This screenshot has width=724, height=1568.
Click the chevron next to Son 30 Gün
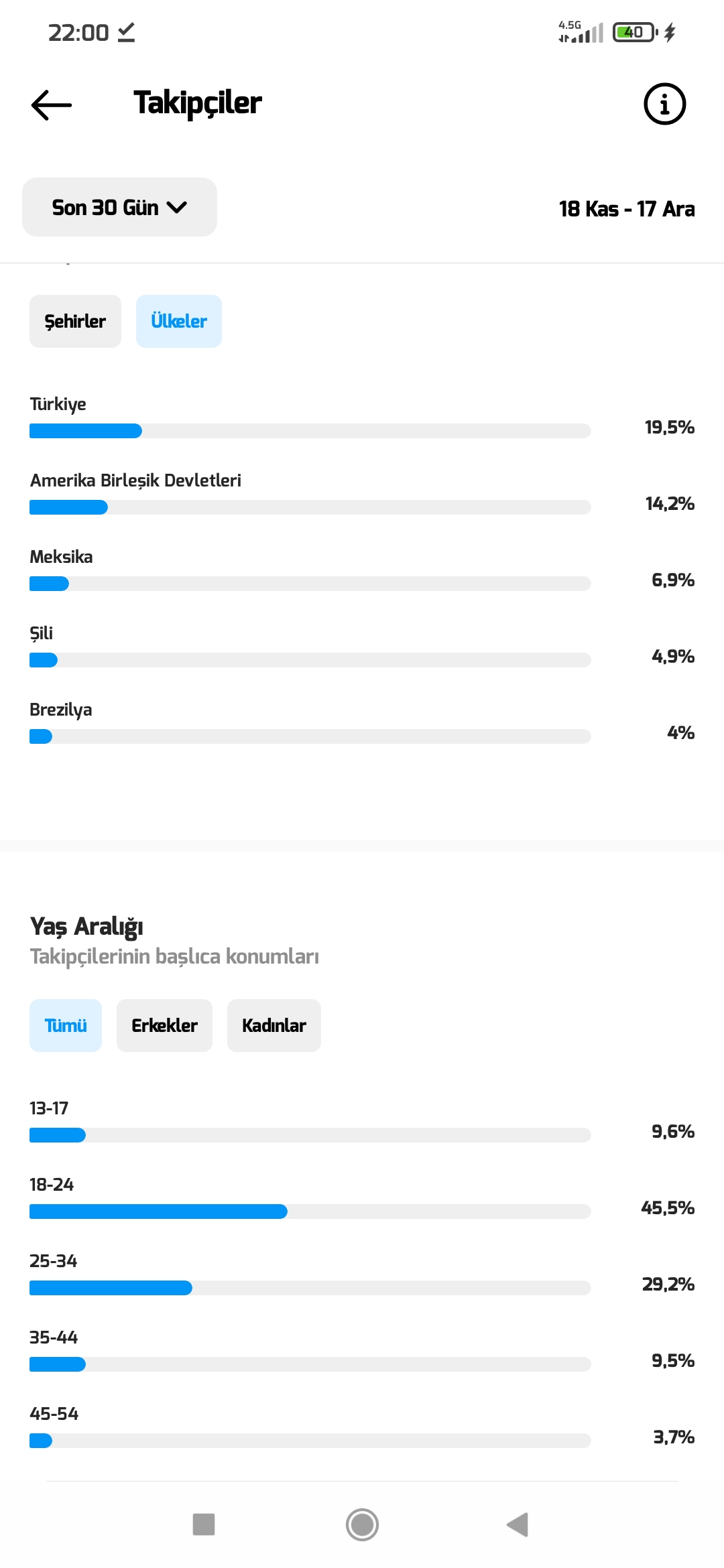click(177, 208)
